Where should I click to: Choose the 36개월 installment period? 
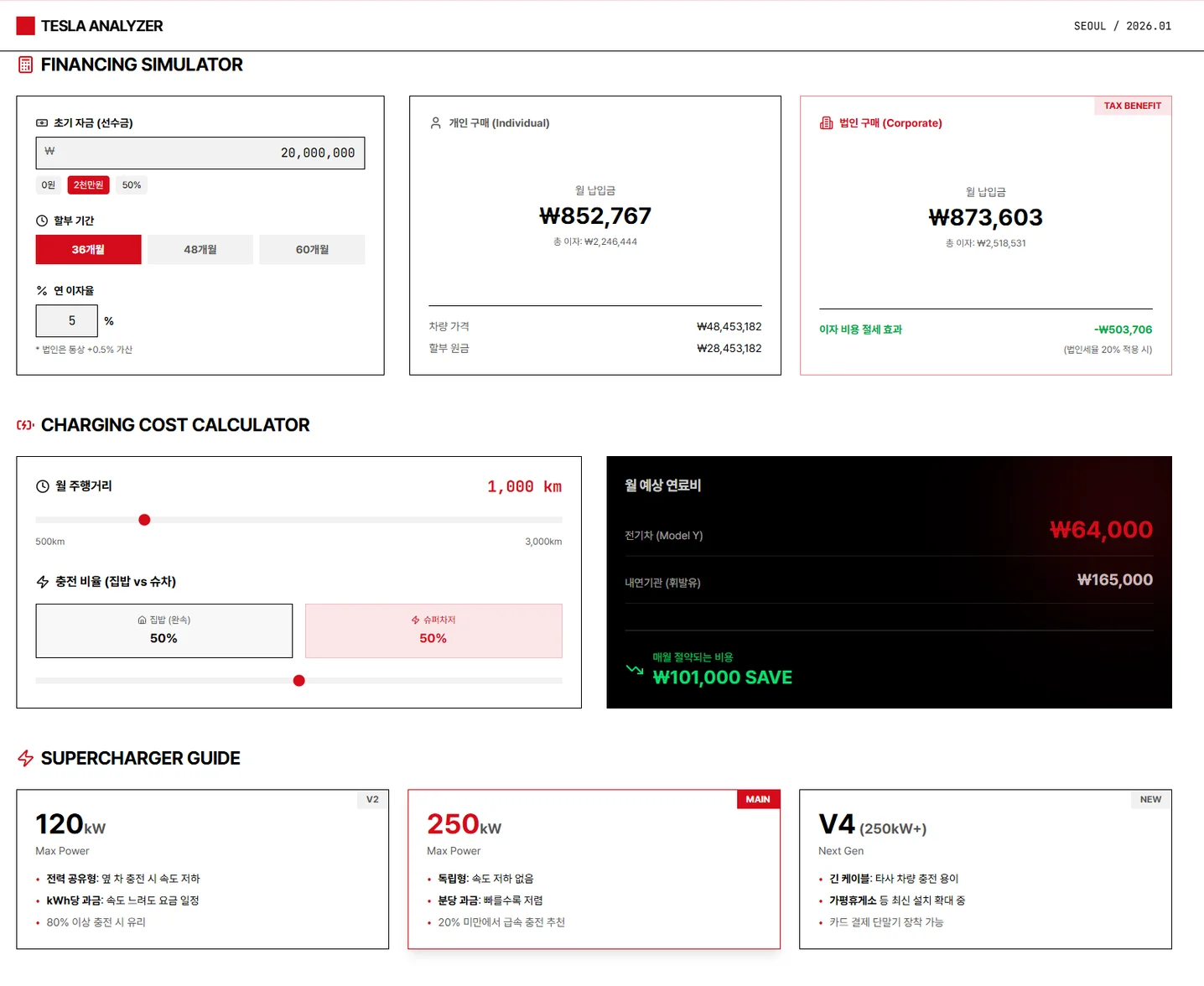tap(88, 250)
